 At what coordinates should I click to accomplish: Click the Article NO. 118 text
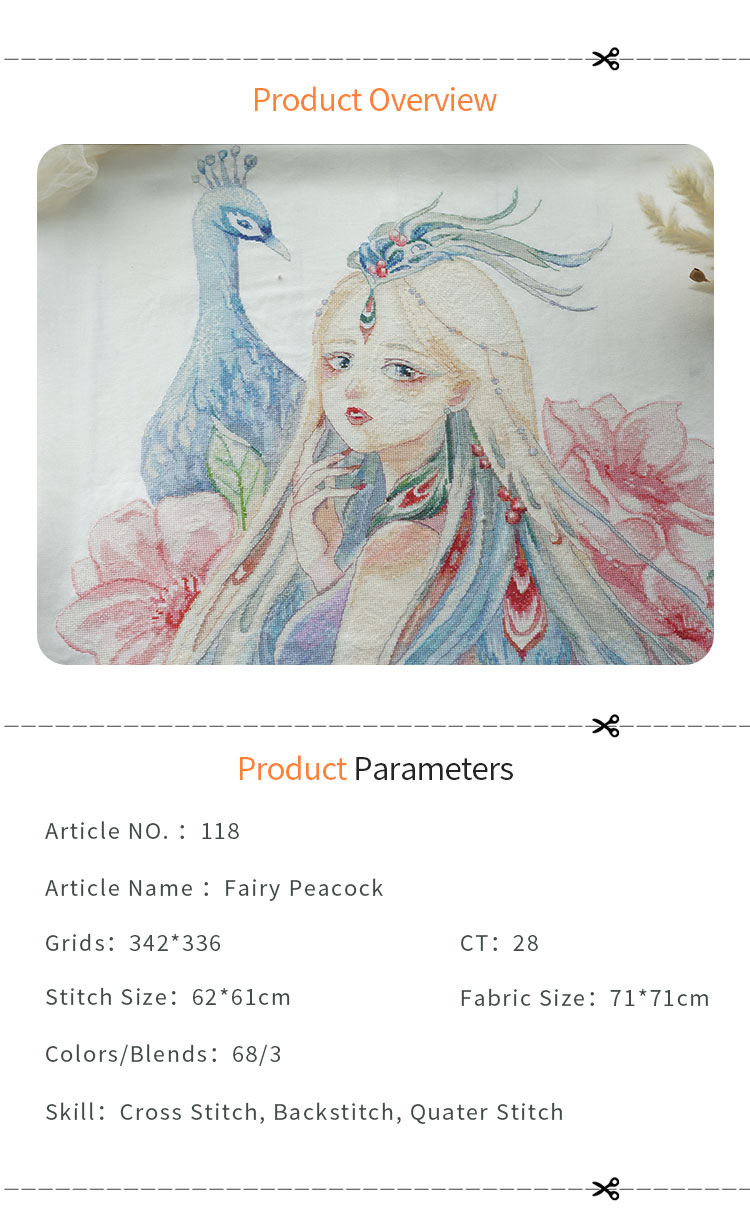[142, 831]
